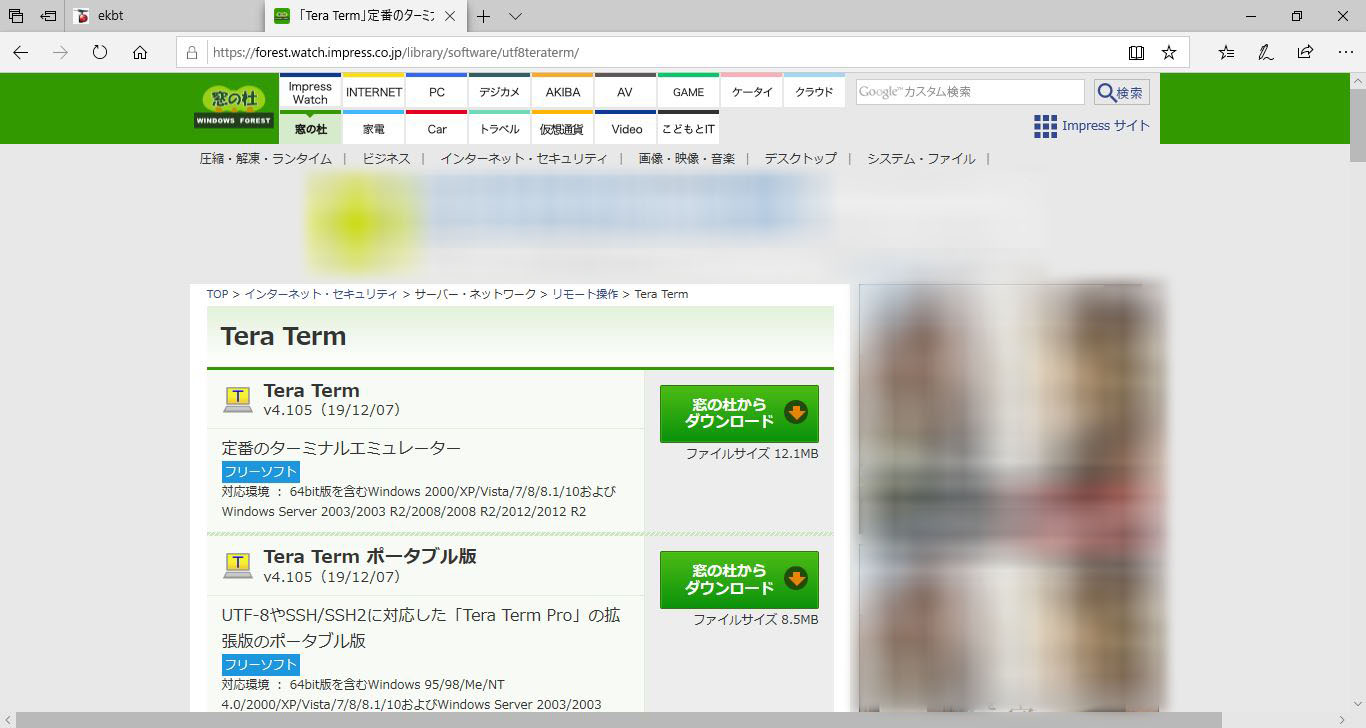Click the 窓の杜 Windows Forest logo
This screenshot has height=728, width=1366.
tap(234, 107)
